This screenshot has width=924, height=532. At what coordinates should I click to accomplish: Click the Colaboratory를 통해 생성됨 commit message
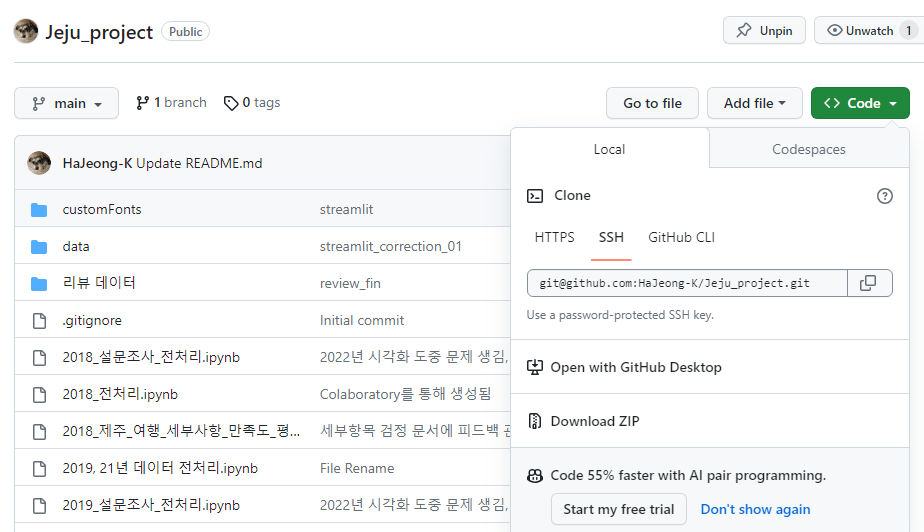[405, 394]
